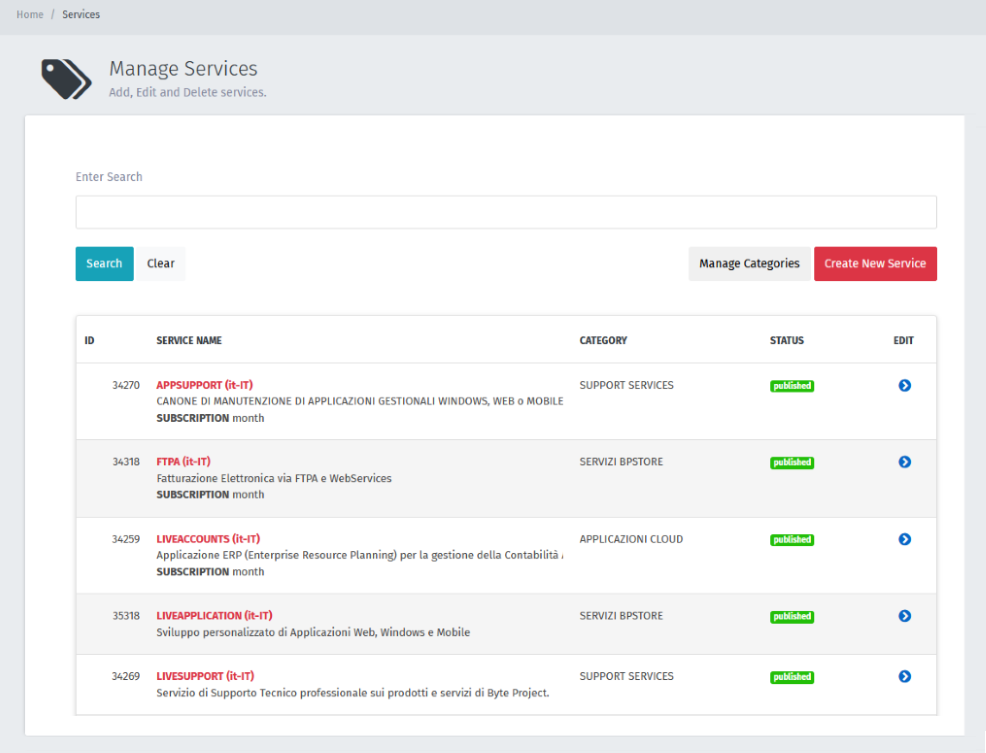Click APPLICAZIONI CLOUD category cell
Image resolution: width=986 pixels, height=753 pixels.
coord(631,539)
